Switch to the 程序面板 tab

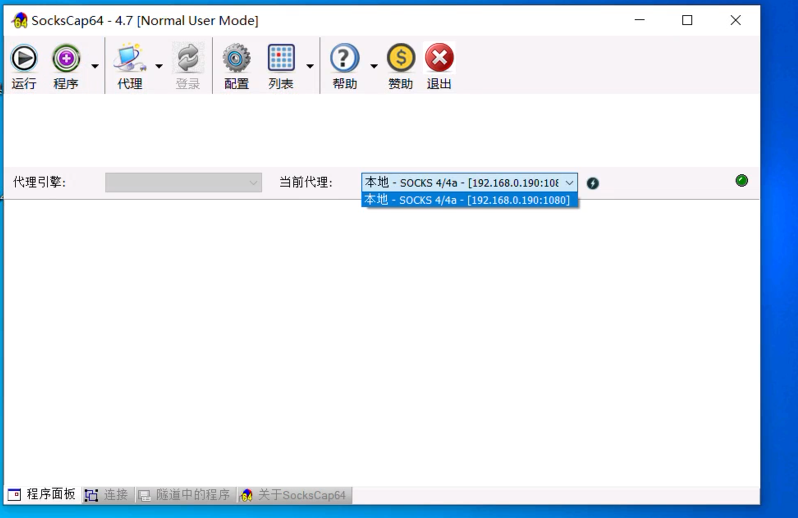click(x=43, y=495)
